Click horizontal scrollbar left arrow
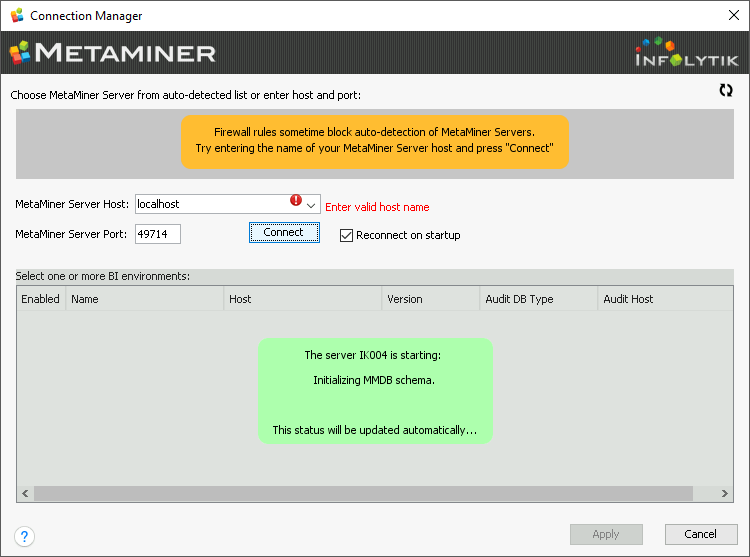Screen dimensions: 750x557 (25, 493)
